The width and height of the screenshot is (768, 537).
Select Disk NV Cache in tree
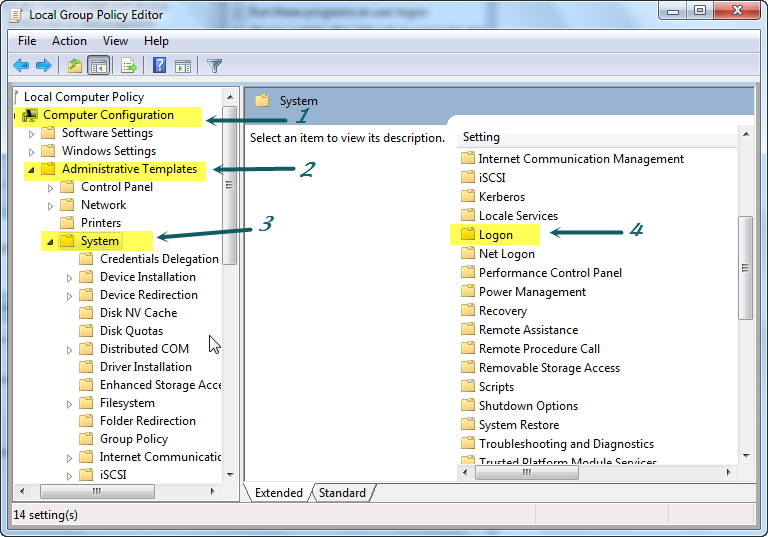tap(139, 313)
